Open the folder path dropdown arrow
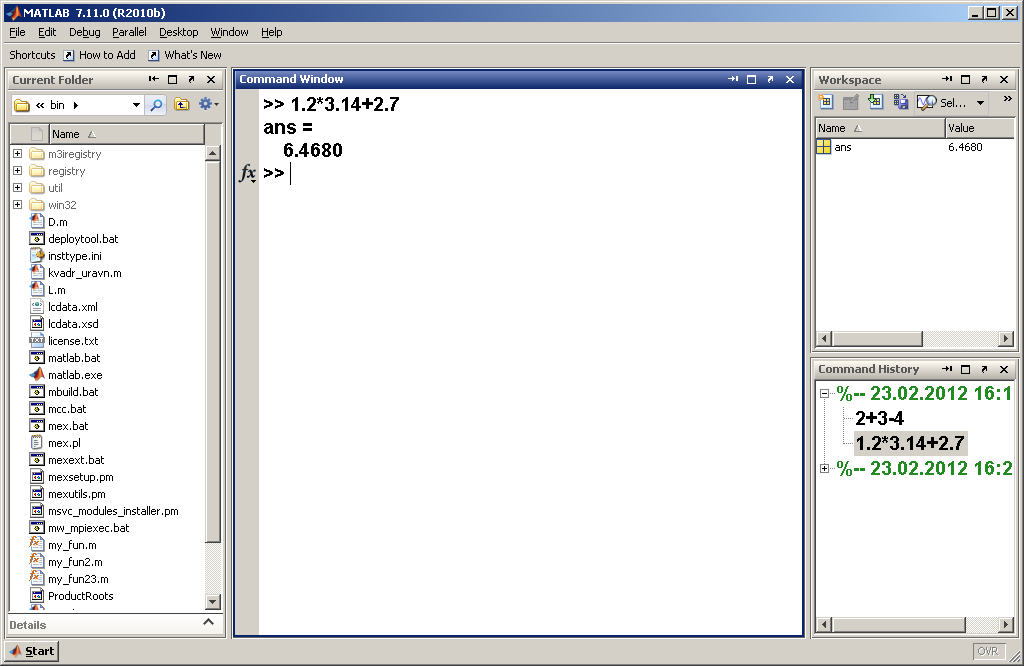This screenshot has width=1024, height=666. [136, 105]
